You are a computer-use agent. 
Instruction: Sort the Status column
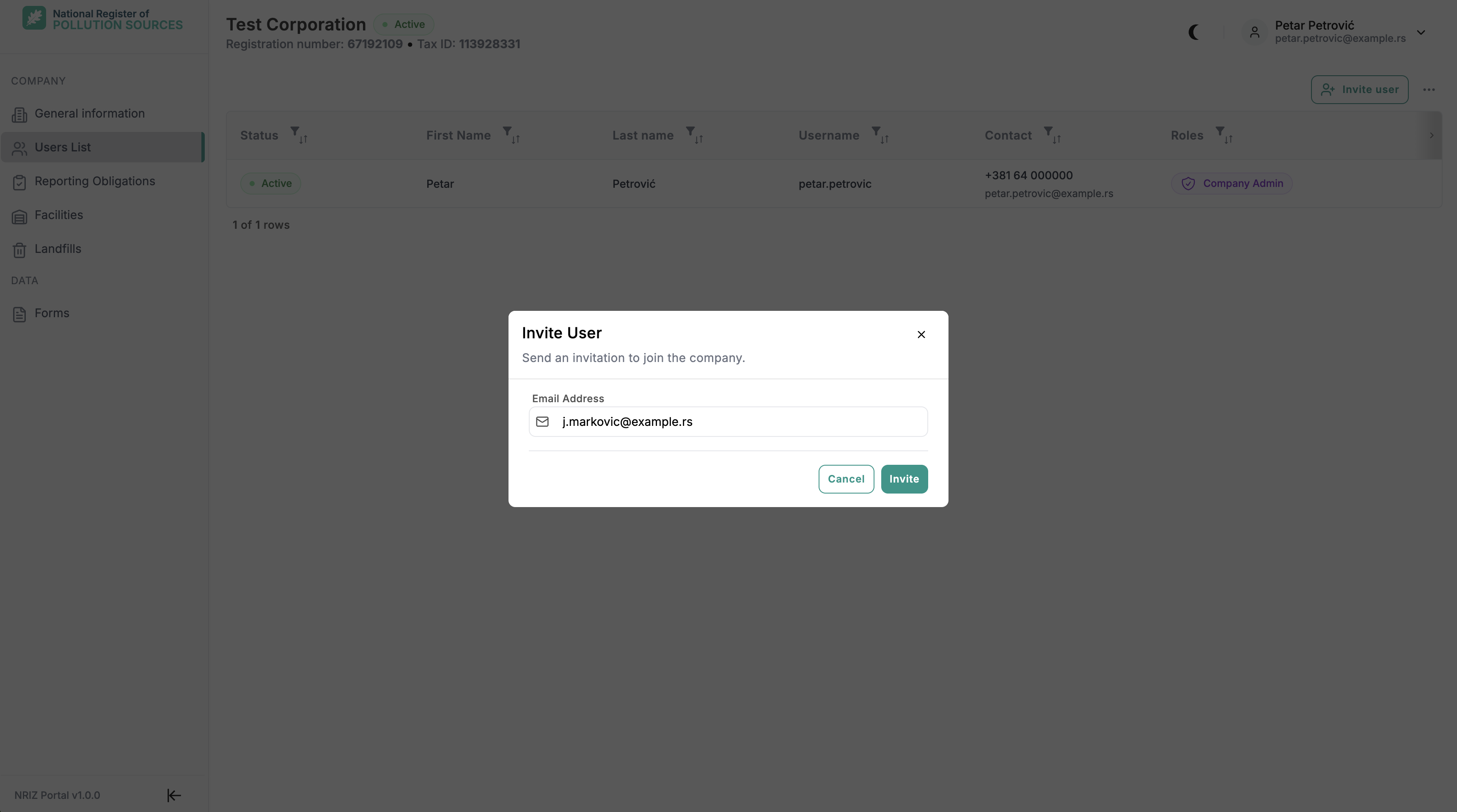point(303,139)
